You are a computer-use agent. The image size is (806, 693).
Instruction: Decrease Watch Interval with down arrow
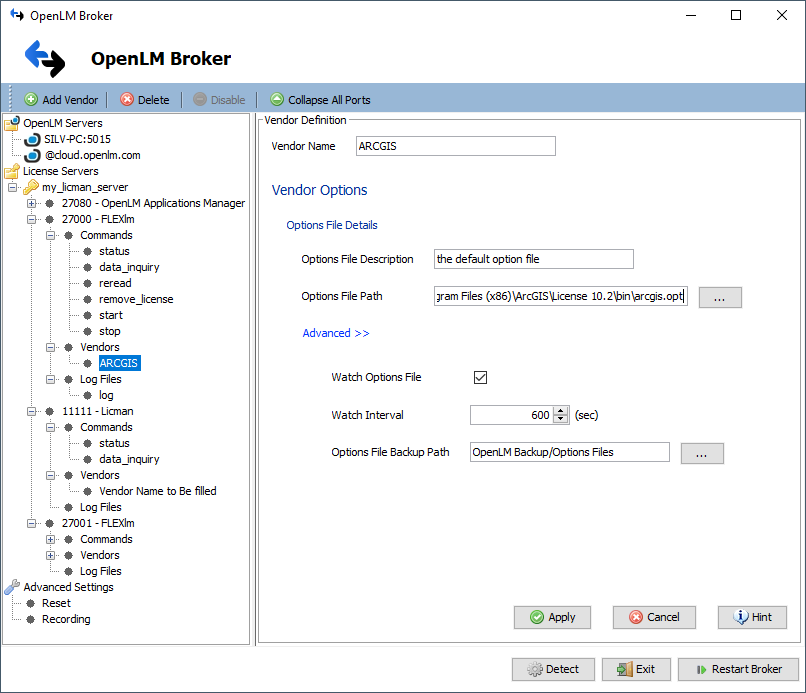point(561,419)
